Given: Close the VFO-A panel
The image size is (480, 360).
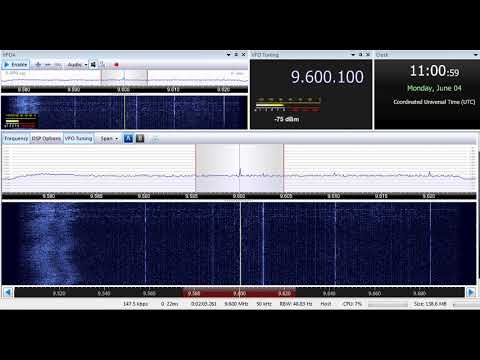Looking at the screenshot, I should point(244,54).
